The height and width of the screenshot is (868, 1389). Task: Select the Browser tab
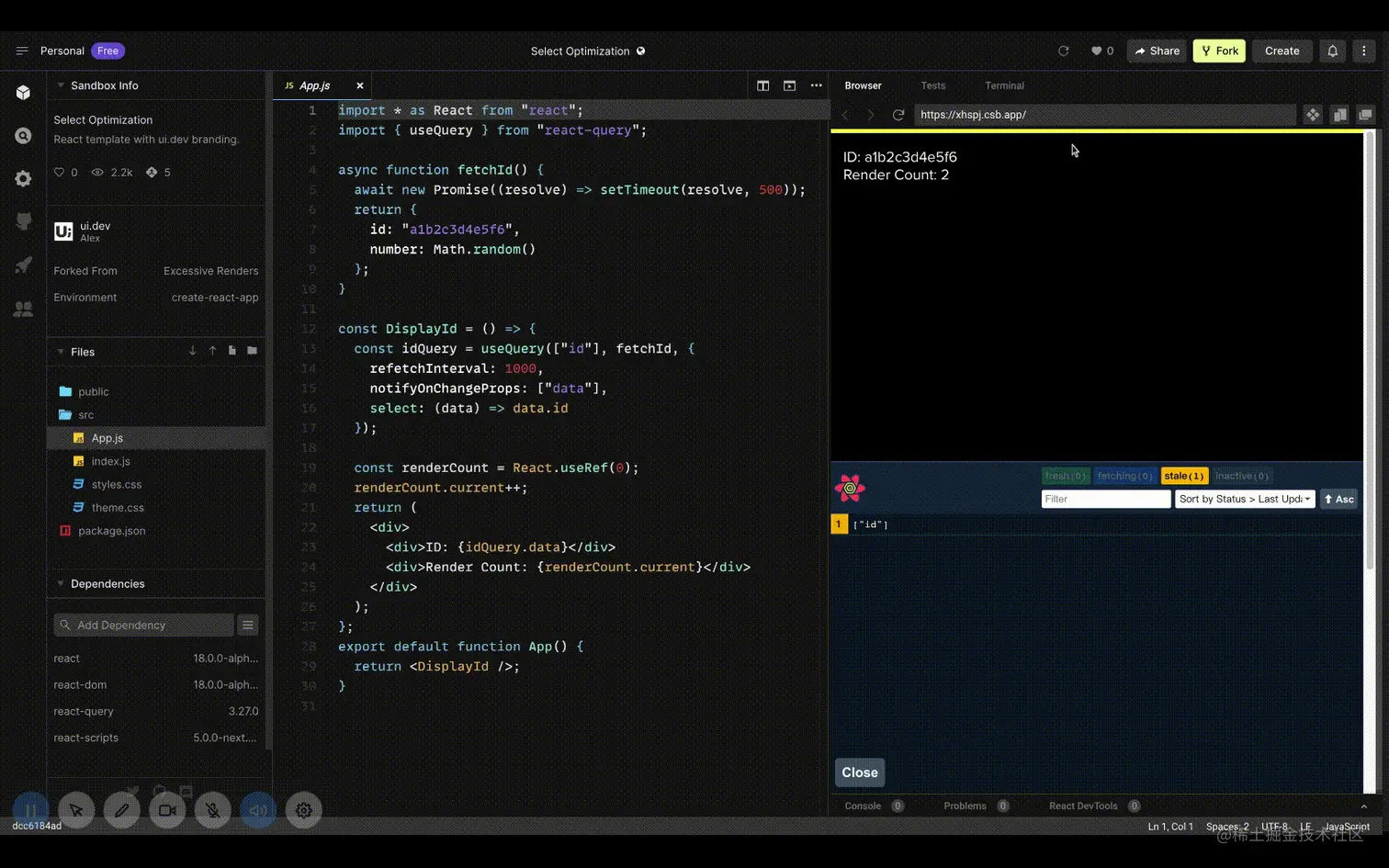click(x=863, y=85)
